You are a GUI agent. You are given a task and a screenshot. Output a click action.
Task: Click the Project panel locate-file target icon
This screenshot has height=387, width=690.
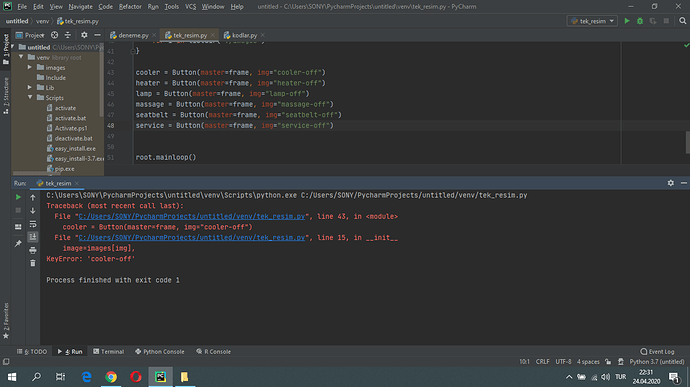coord(55,35)
